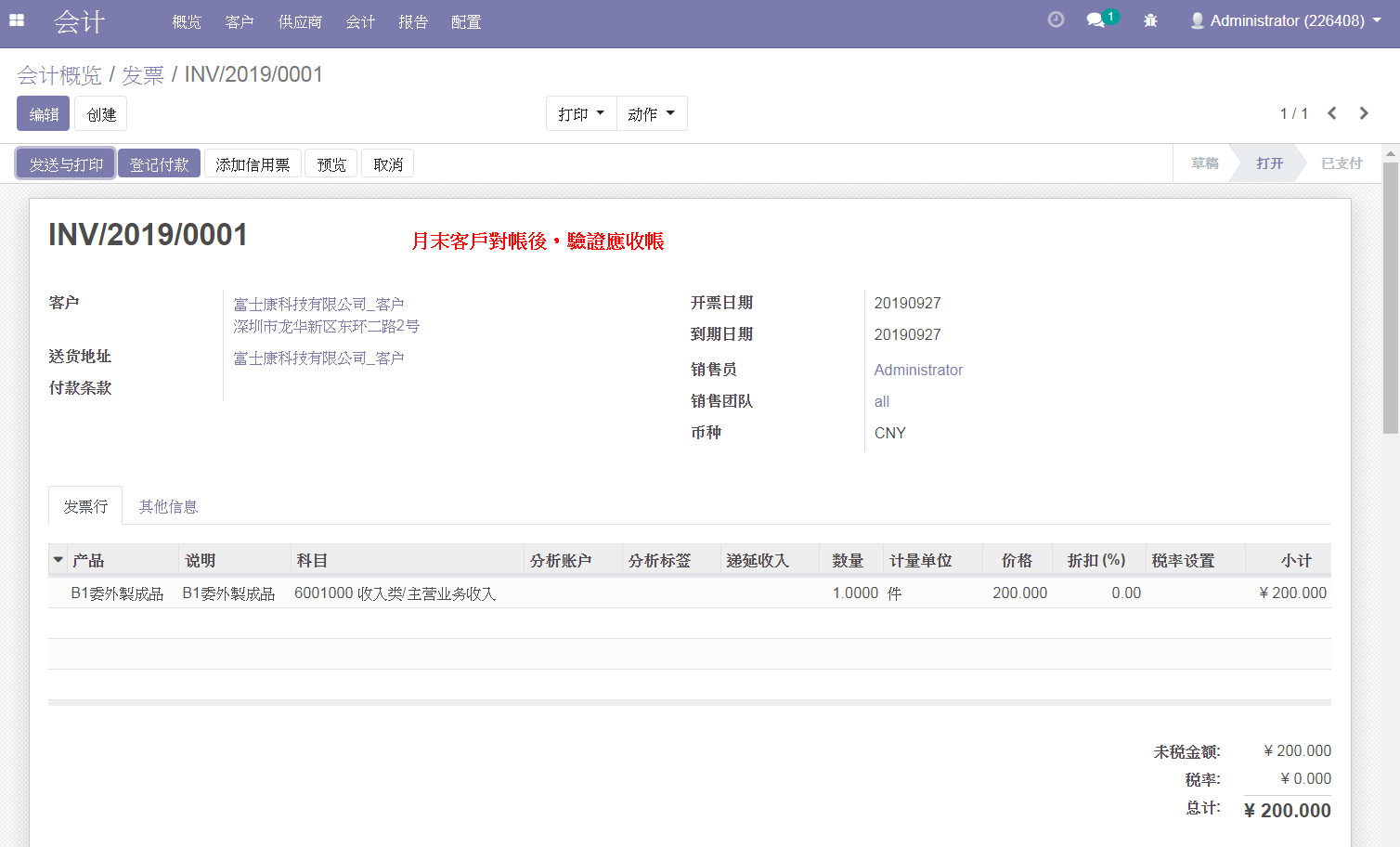Image resolution: width=1400 pixels, height=847 pixels.
Task: Click total amount ¥ 200.000 in bold
Action: (1287, 810)
